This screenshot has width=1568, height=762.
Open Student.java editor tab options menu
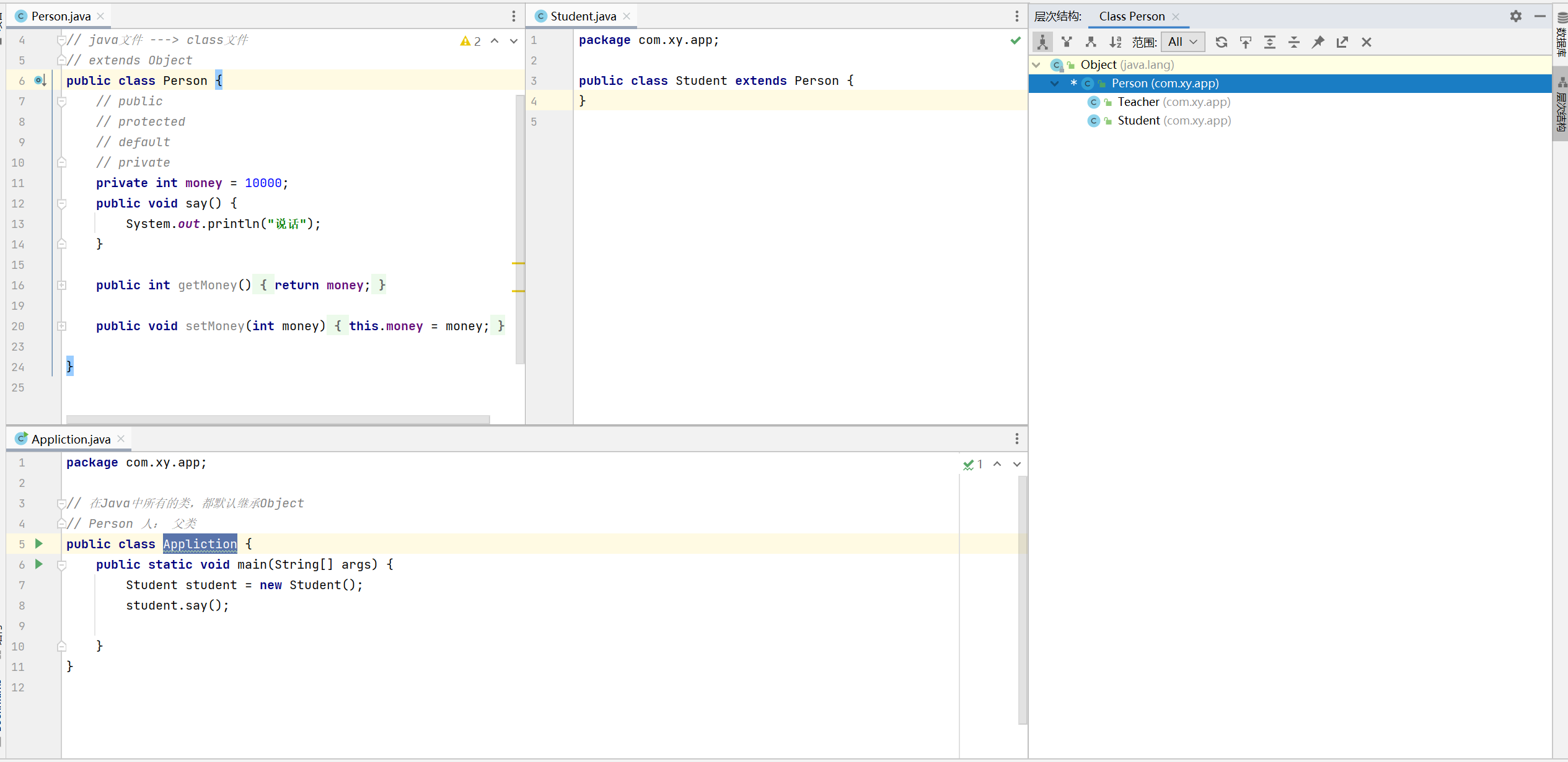tap(1017, 16)
